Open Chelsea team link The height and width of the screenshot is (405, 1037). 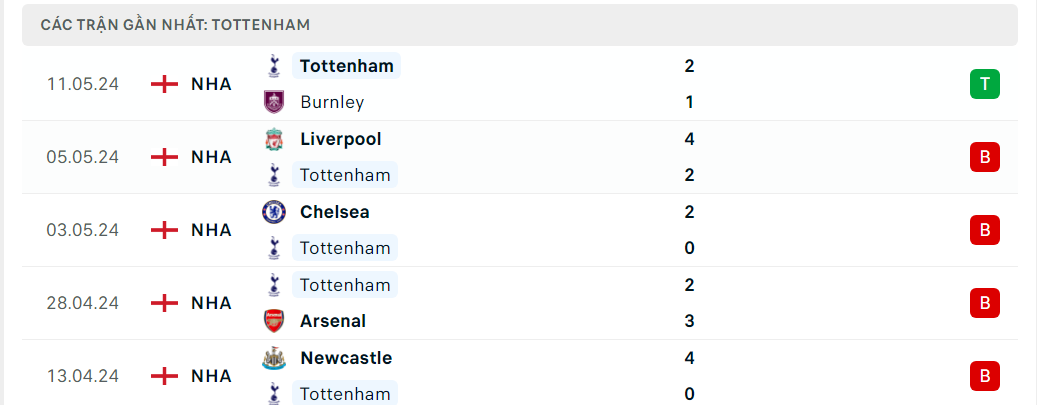pos(334,212)
